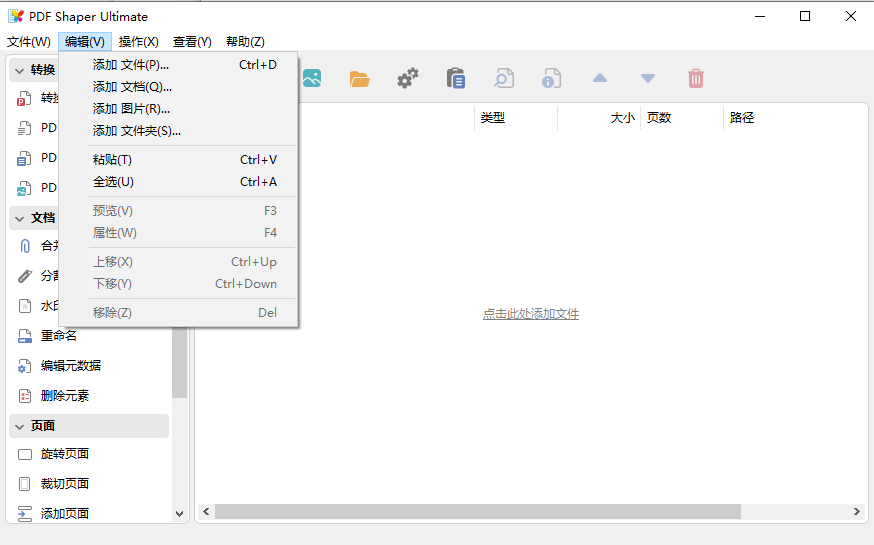Screen dimensions: 874x545
Task: Open the 添加页面 tool label
Action: pos(65,514)
